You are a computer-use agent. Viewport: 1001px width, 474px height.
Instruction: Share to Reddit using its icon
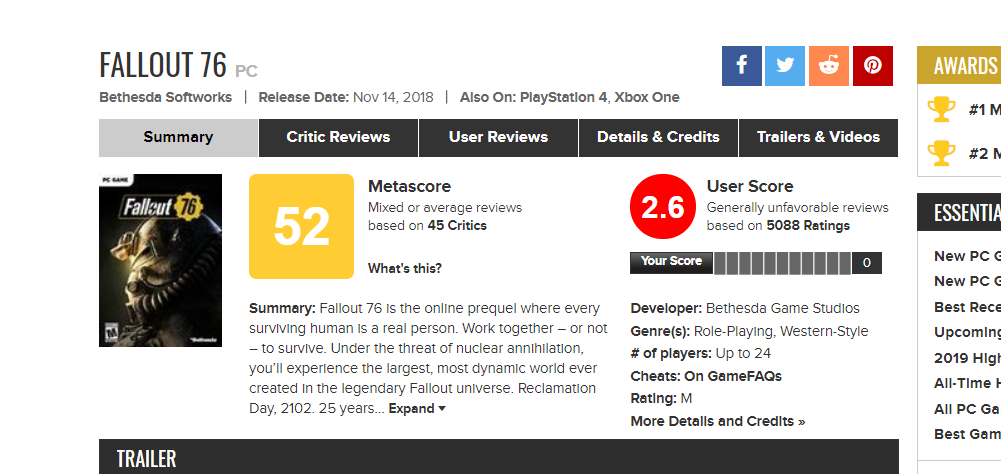pos(829,66)
